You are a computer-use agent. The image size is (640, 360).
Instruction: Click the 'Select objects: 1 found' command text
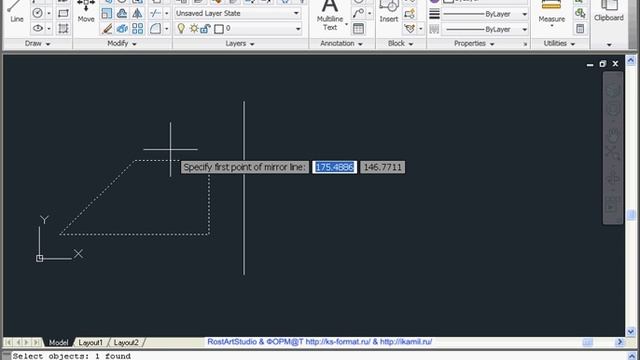pos(72,356)
